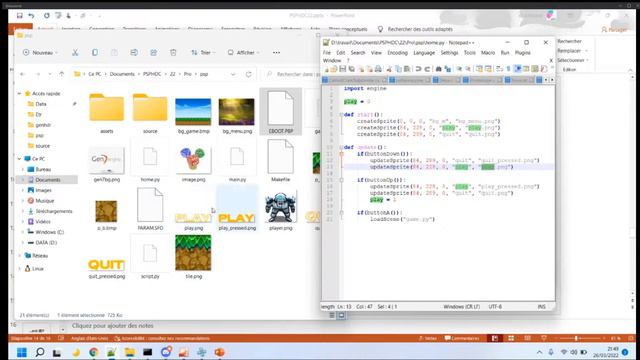Viewport: 640px width, 360px height.
Task: Open the Language menu in Notepad++
Action: click(424, 53)
